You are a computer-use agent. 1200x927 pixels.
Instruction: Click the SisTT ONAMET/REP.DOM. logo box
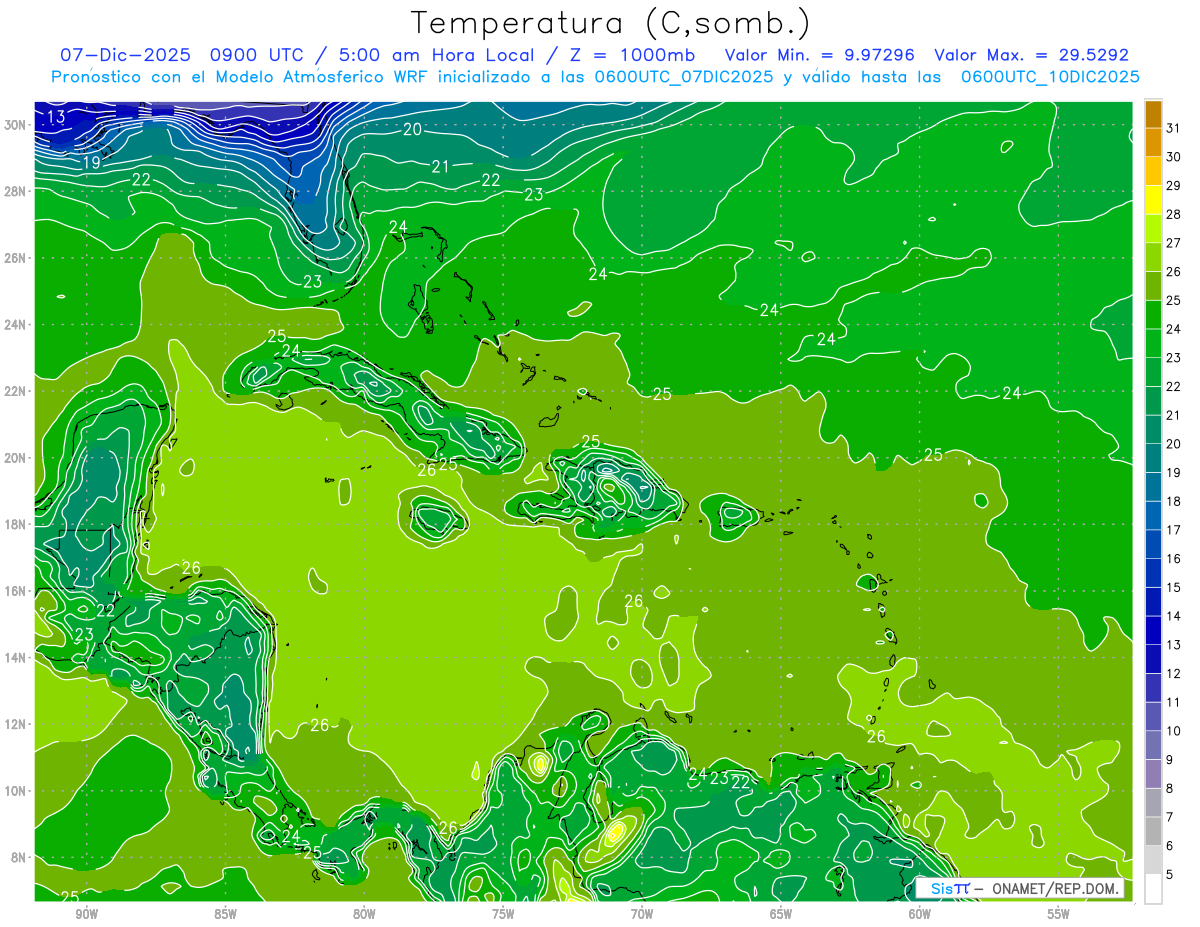pyautogui.click(x=1020, y=888)
